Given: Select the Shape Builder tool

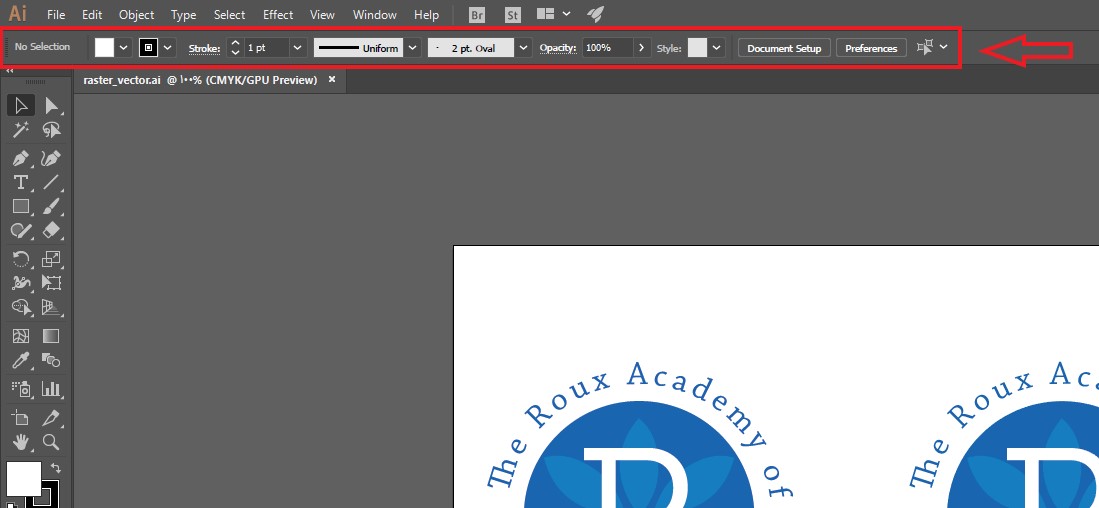Looking at the screenshot, I should tap(21, 307).
